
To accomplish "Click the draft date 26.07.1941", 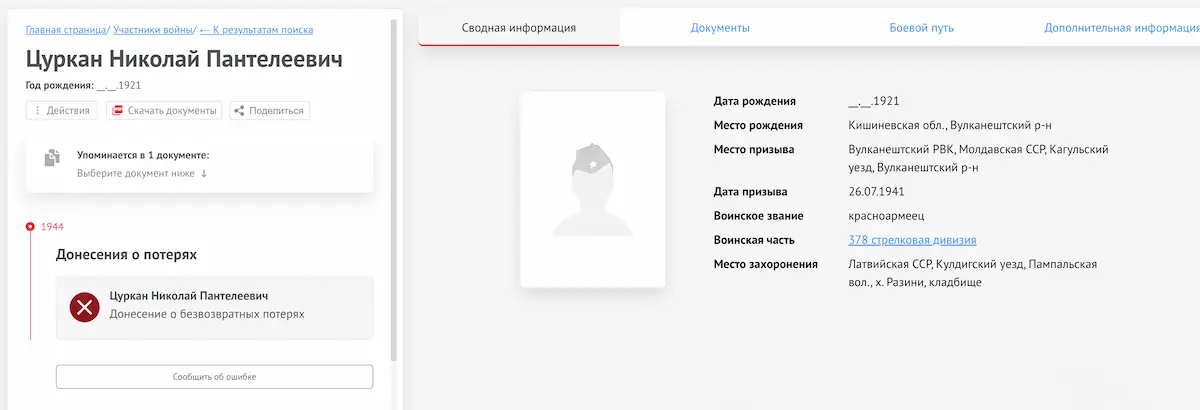I will pyautogui.click(x=876, y=192).
